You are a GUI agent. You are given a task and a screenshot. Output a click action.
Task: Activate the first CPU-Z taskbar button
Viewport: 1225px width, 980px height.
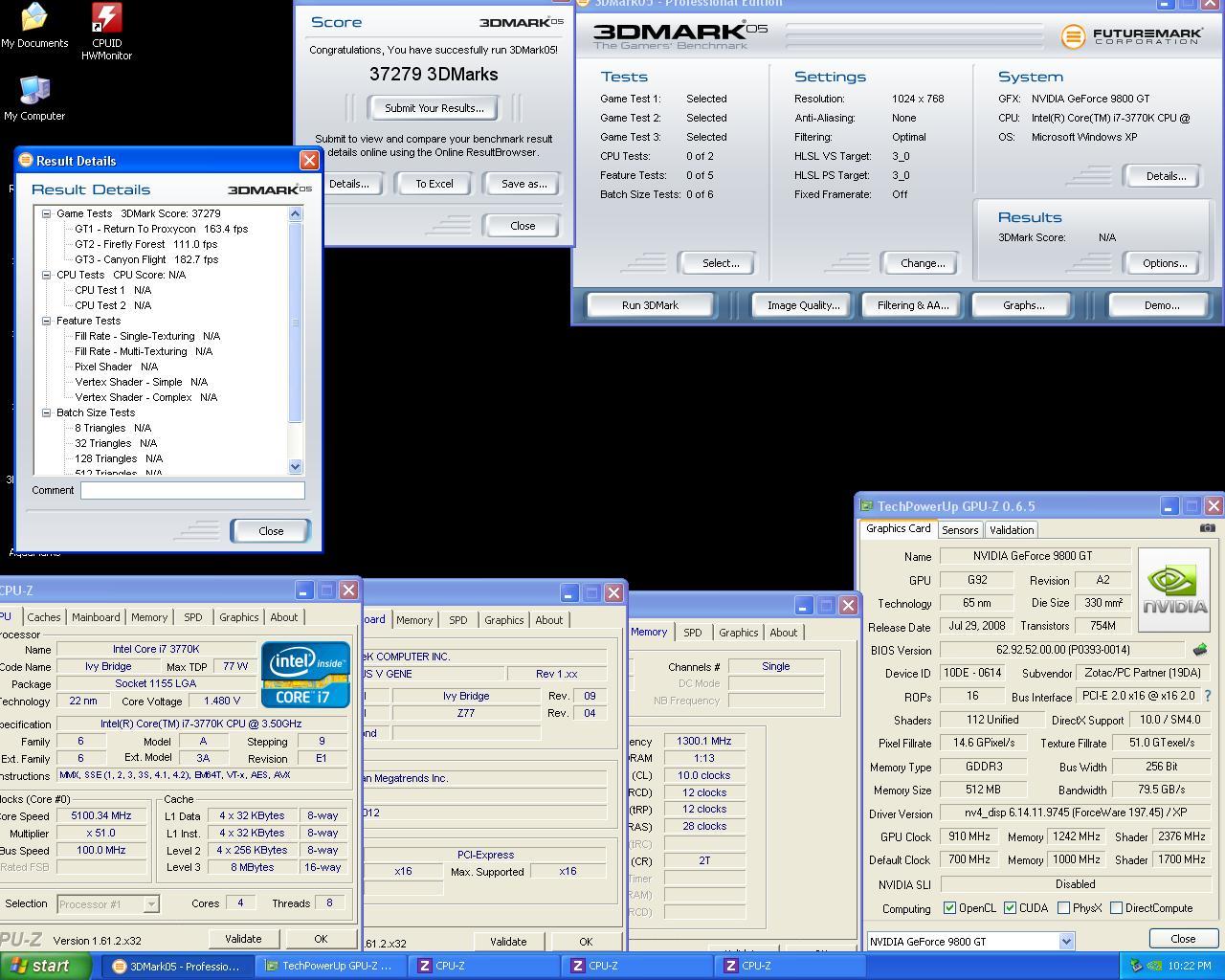(x=484, y=966)
